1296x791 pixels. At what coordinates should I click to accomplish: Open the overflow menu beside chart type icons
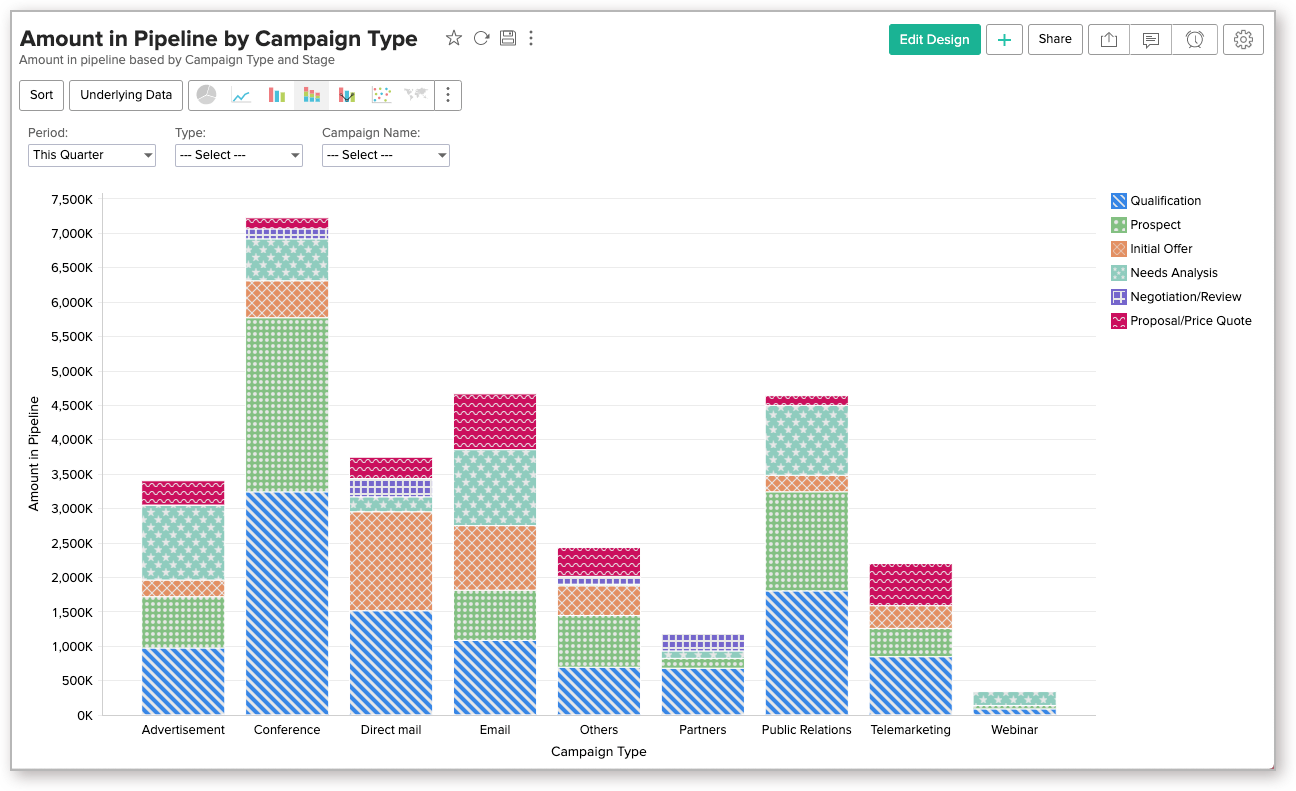[x=447, y=95]
